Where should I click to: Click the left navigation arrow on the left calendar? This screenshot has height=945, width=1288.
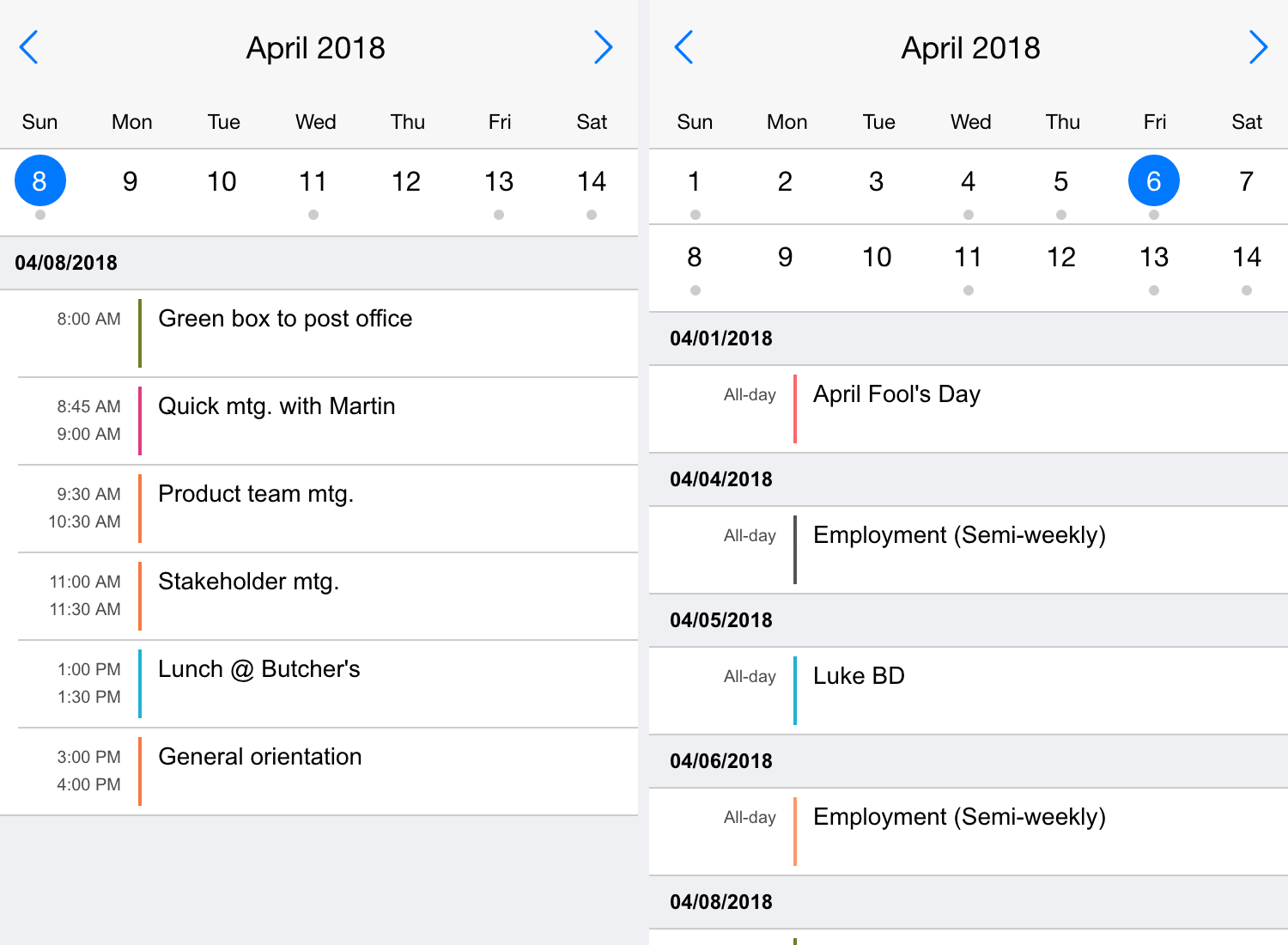28,47
